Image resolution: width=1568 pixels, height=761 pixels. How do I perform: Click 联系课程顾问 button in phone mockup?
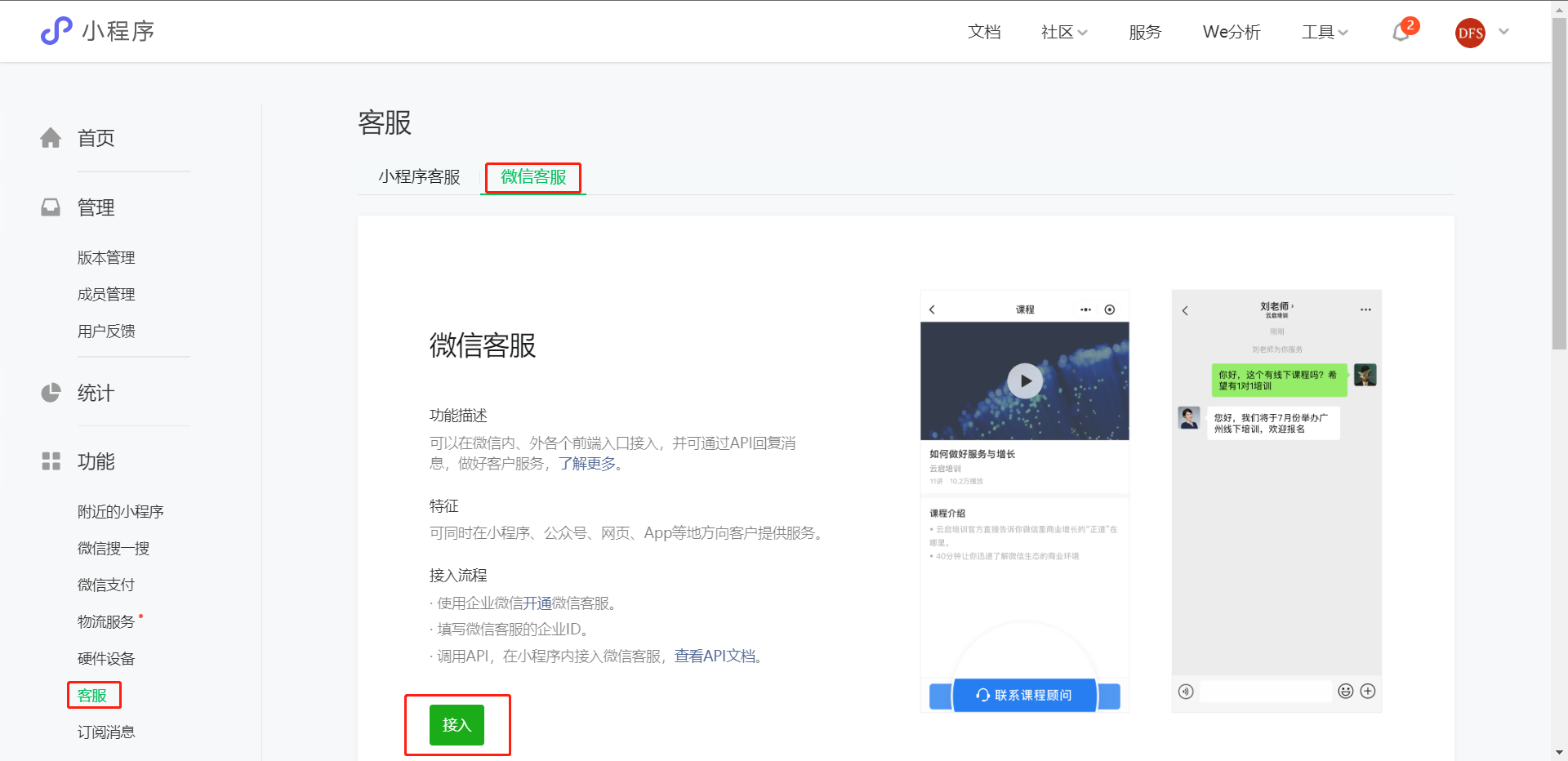[x=1025, y=695]
